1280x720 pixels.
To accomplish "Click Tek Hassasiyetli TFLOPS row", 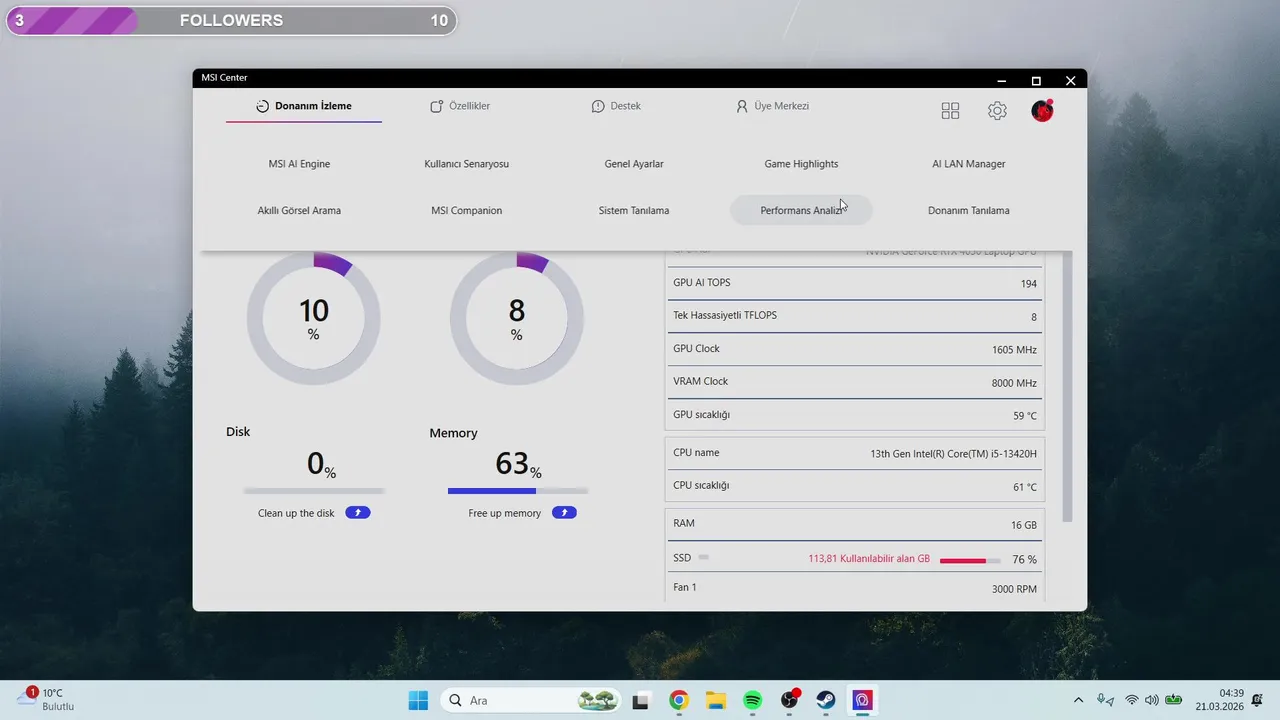I will point(855,316).
